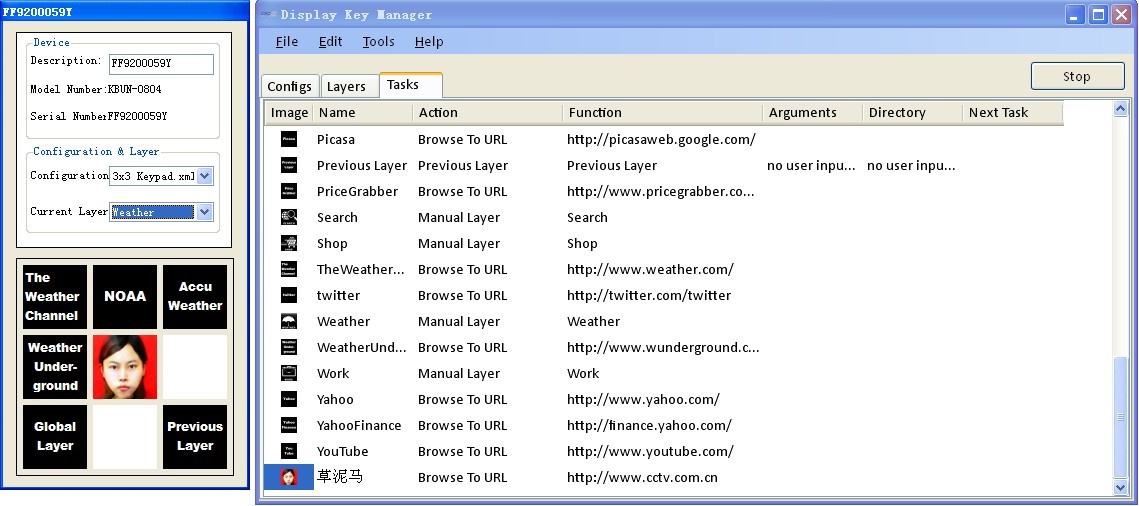Viewport: 1139px width, 506px height.
Task: Select the 'http://twitter.com/twitter' cell
Action: 649,295
